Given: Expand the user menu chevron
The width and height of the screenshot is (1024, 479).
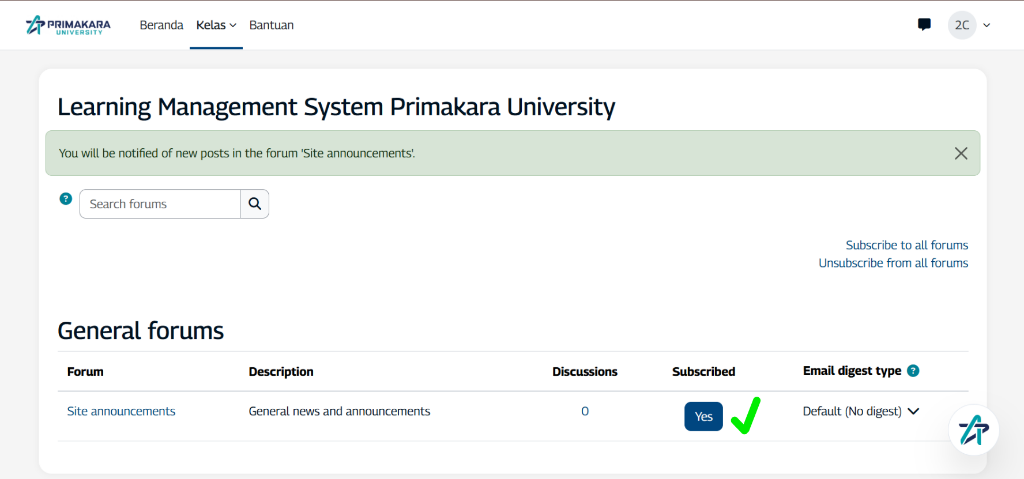Looking at the screenshot, I should (987, 25).
